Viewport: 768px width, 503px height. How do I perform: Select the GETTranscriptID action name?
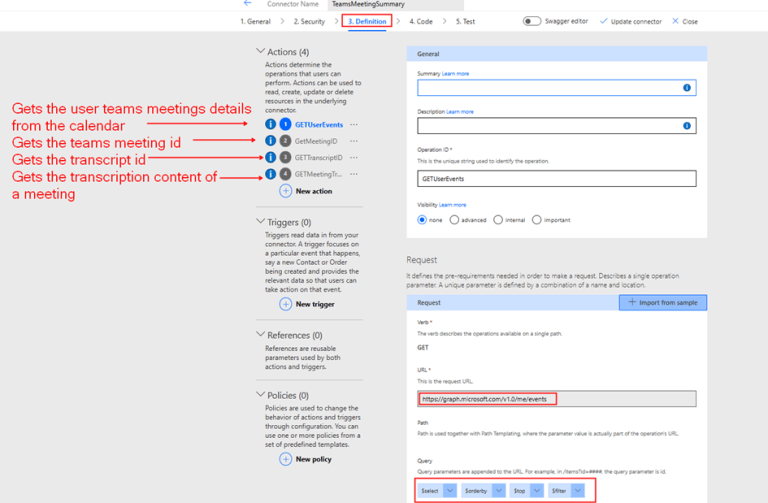click(319, 157)
